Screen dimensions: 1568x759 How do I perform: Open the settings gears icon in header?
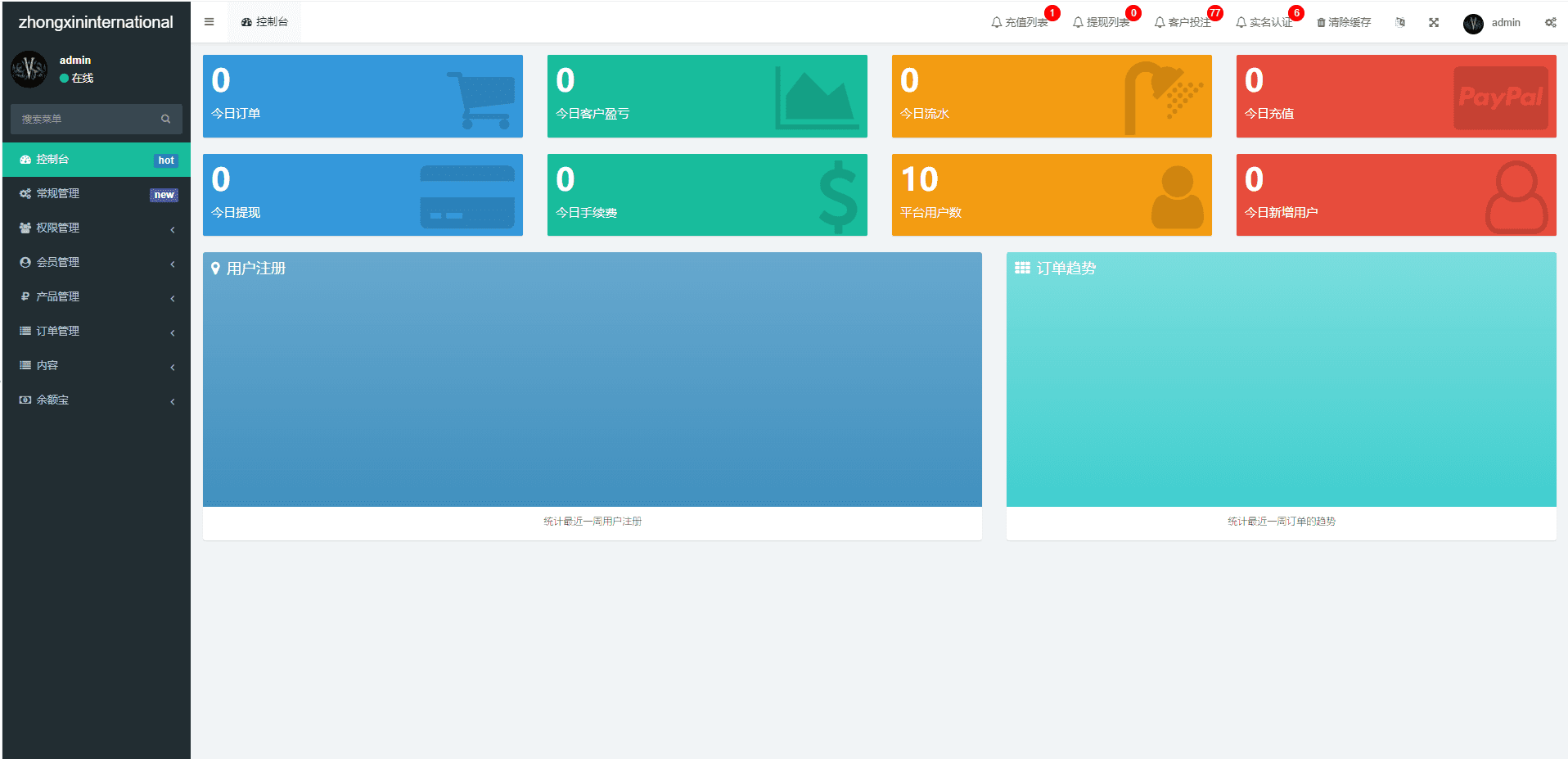[x=1550, y=22]
